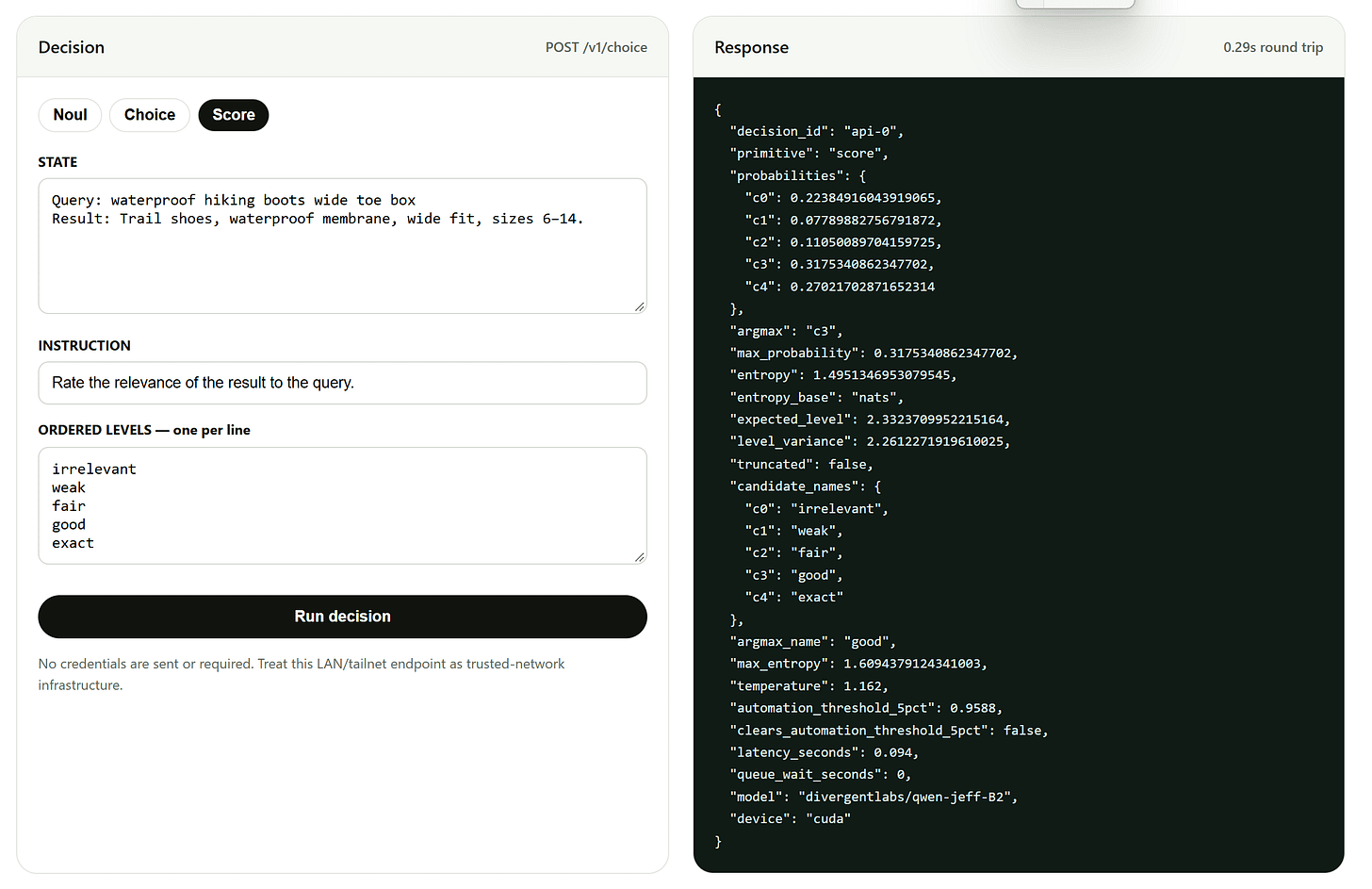Click the candidate name "c1": "weak" line
Image resolution: width=1372 pixels, height=889 pixels.
(x=793, y=531)
